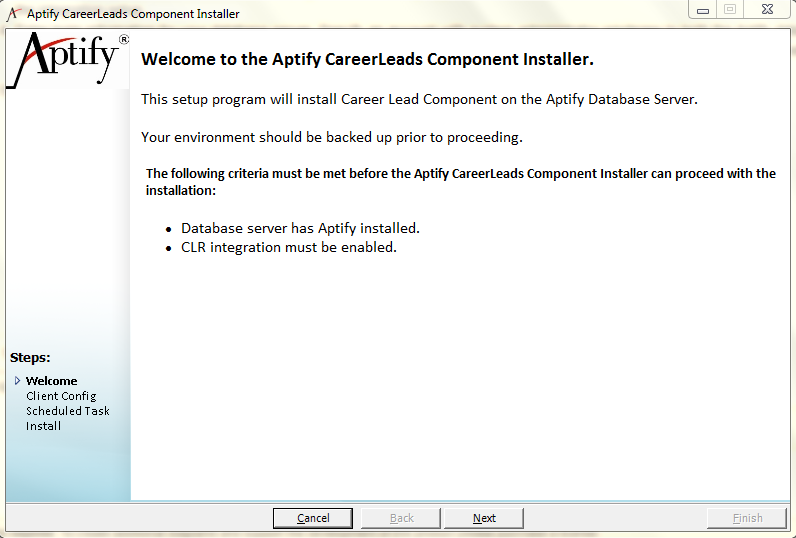
Task: Select the Scheduled Task step
Action: pos(68,411)
